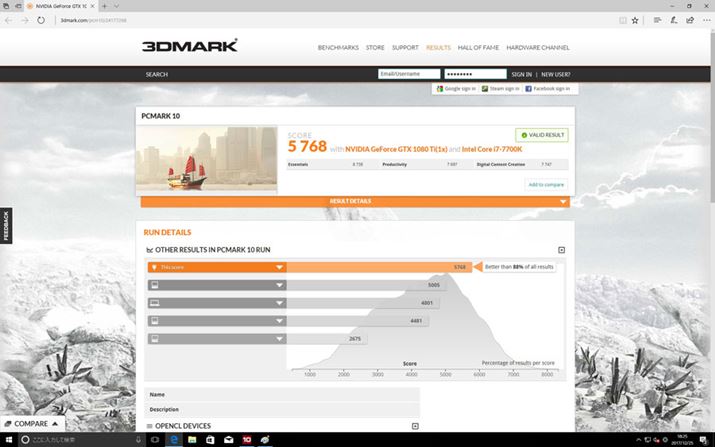Click NEW USER? link
The width and height of the screenshot is (715, 447).
(555, 74)
